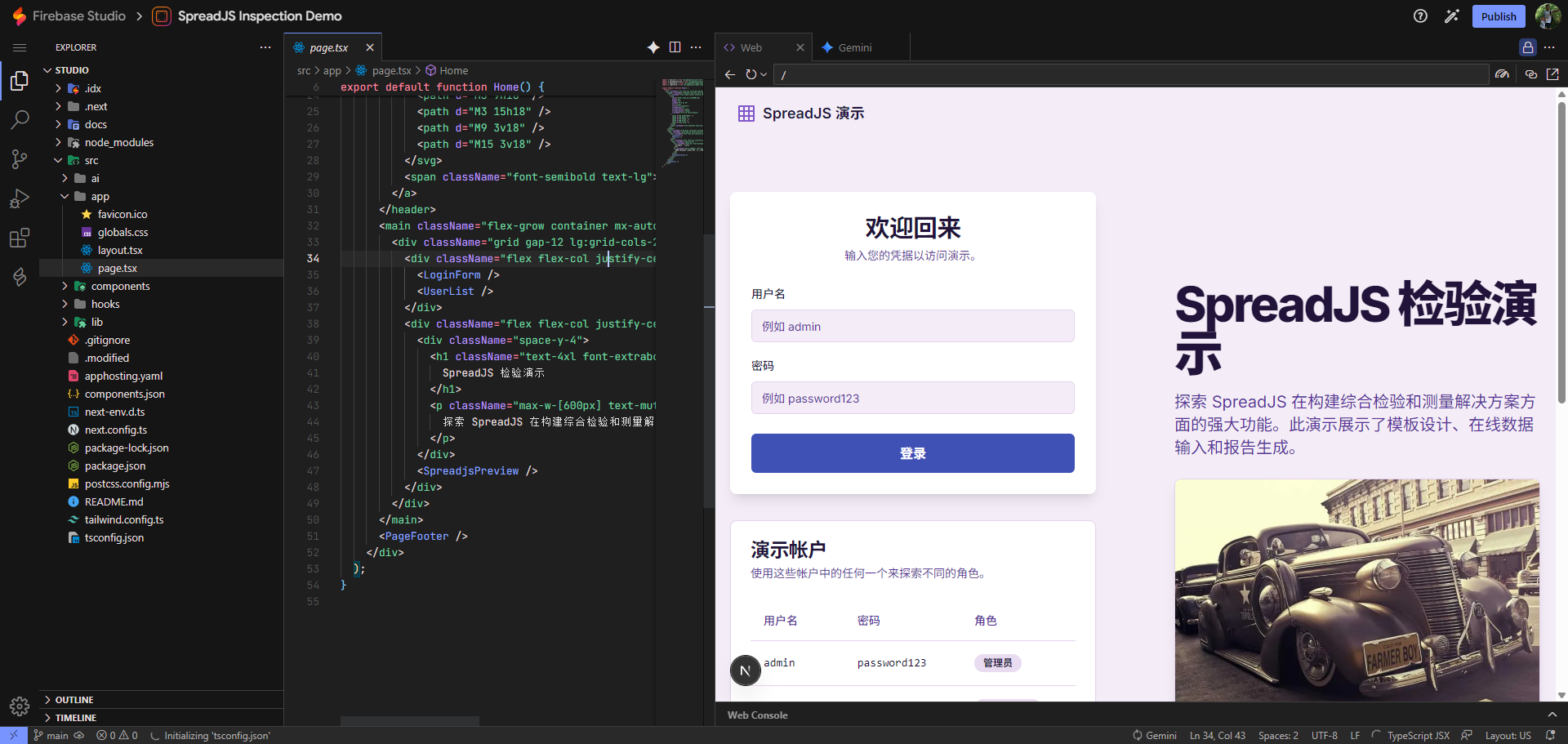Open tailwind.config.ts file
This screenshot has width=1568, height=744.
pos(124,519)
